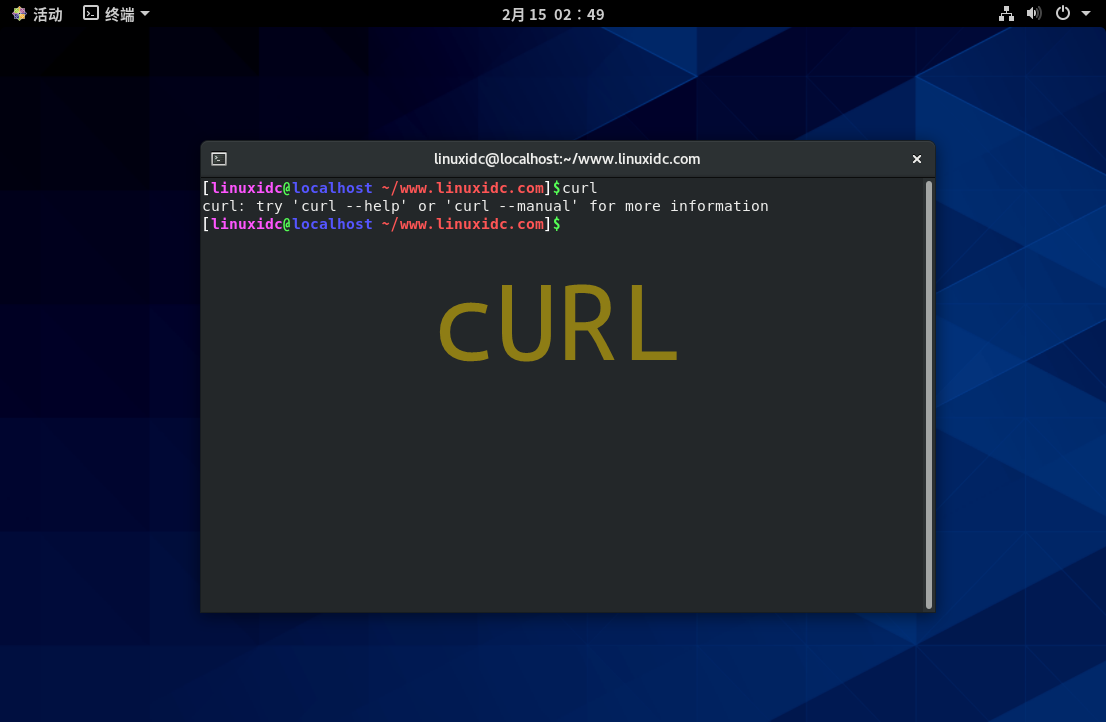The height and width of the screenshot is (722, 1106).
Task: Click the network topology icon in top bar
Action: (x=1006, y=14)
